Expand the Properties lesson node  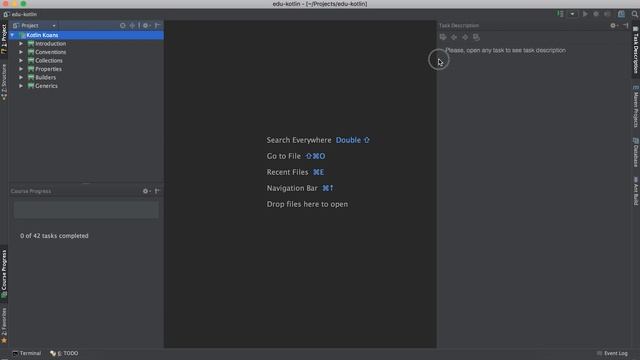[21, 69]
